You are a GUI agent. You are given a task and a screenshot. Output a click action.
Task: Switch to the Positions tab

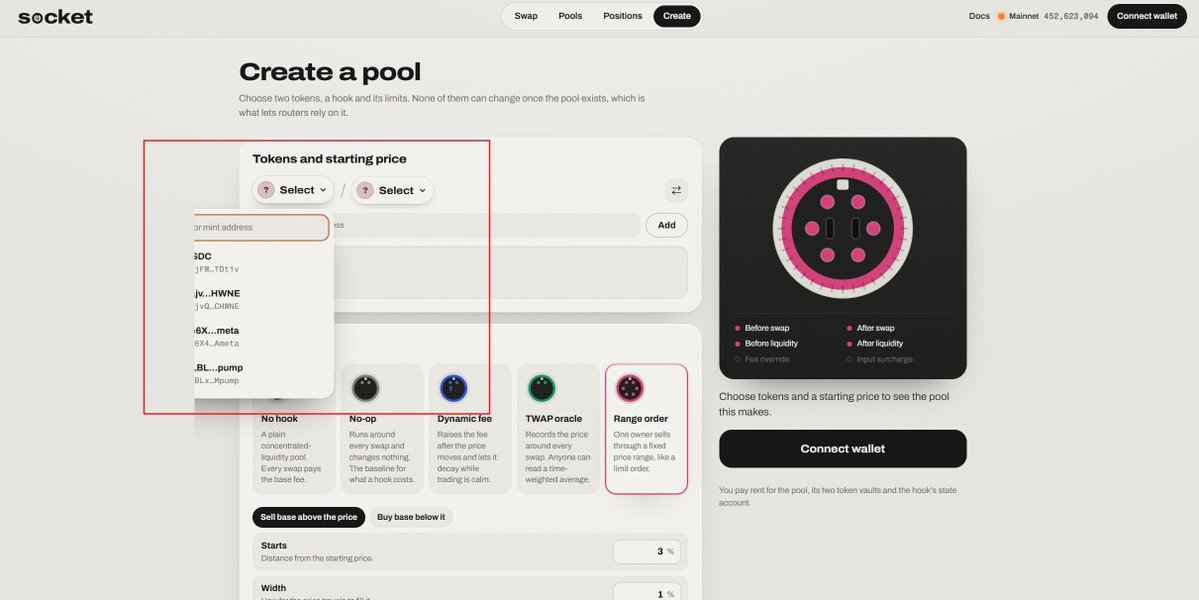click(x=622, y=16)
